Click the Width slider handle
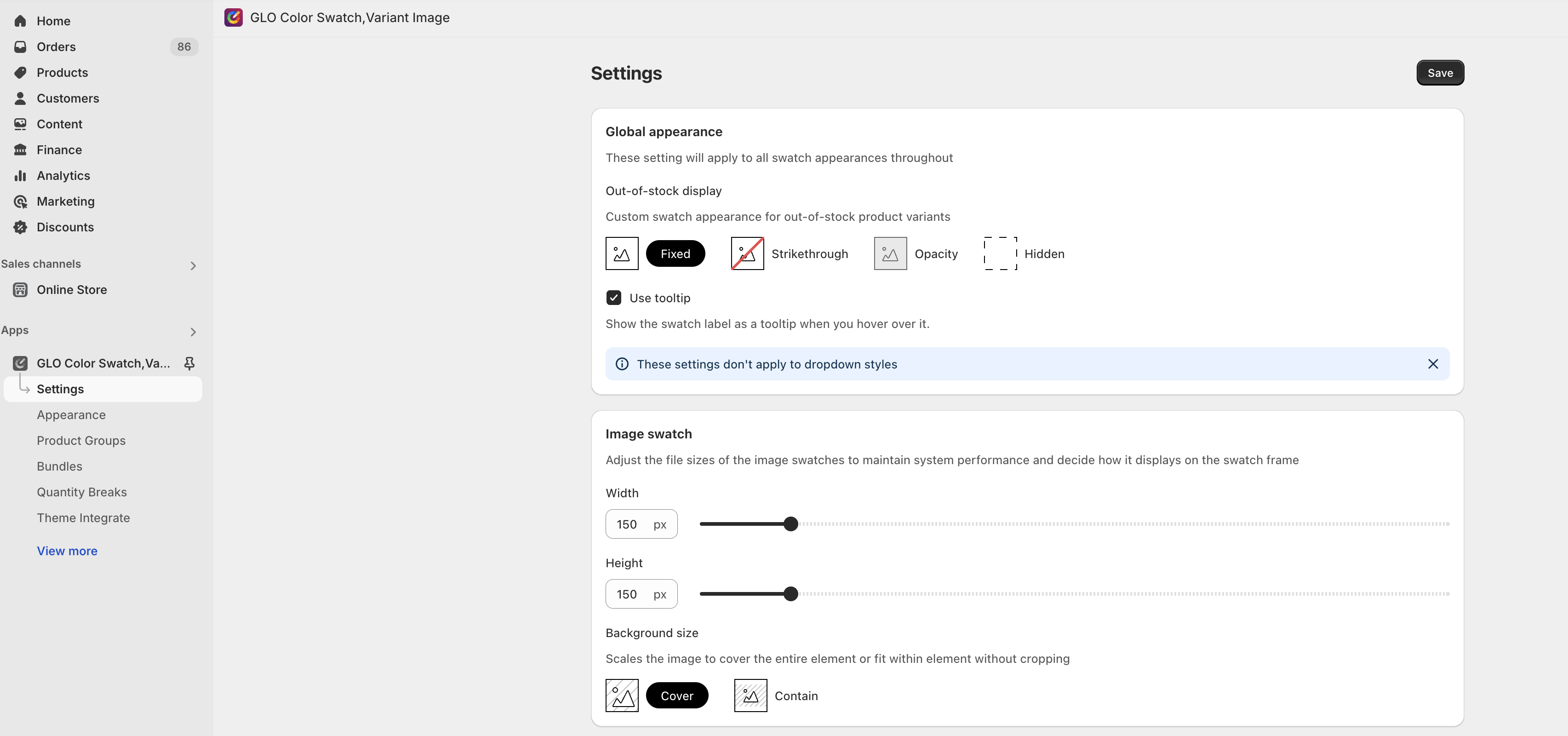The width and height of the screenshot is (1568, 736). click(x=790, y=523)
